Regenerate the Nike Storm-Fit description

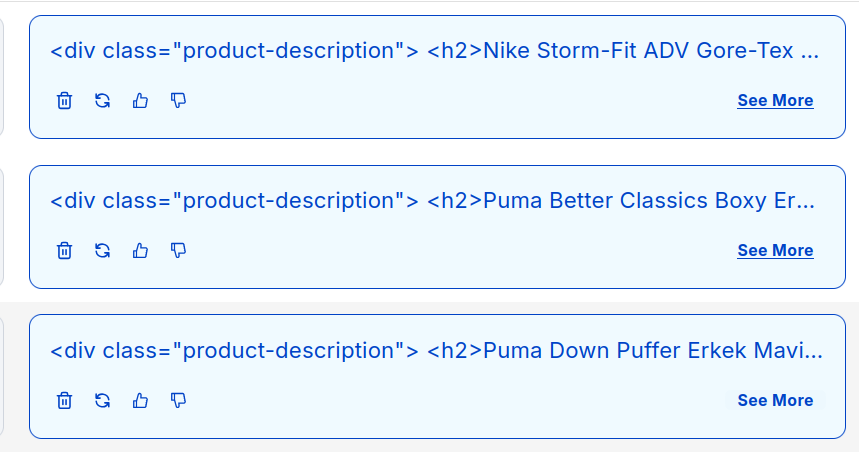pos(102,101)
